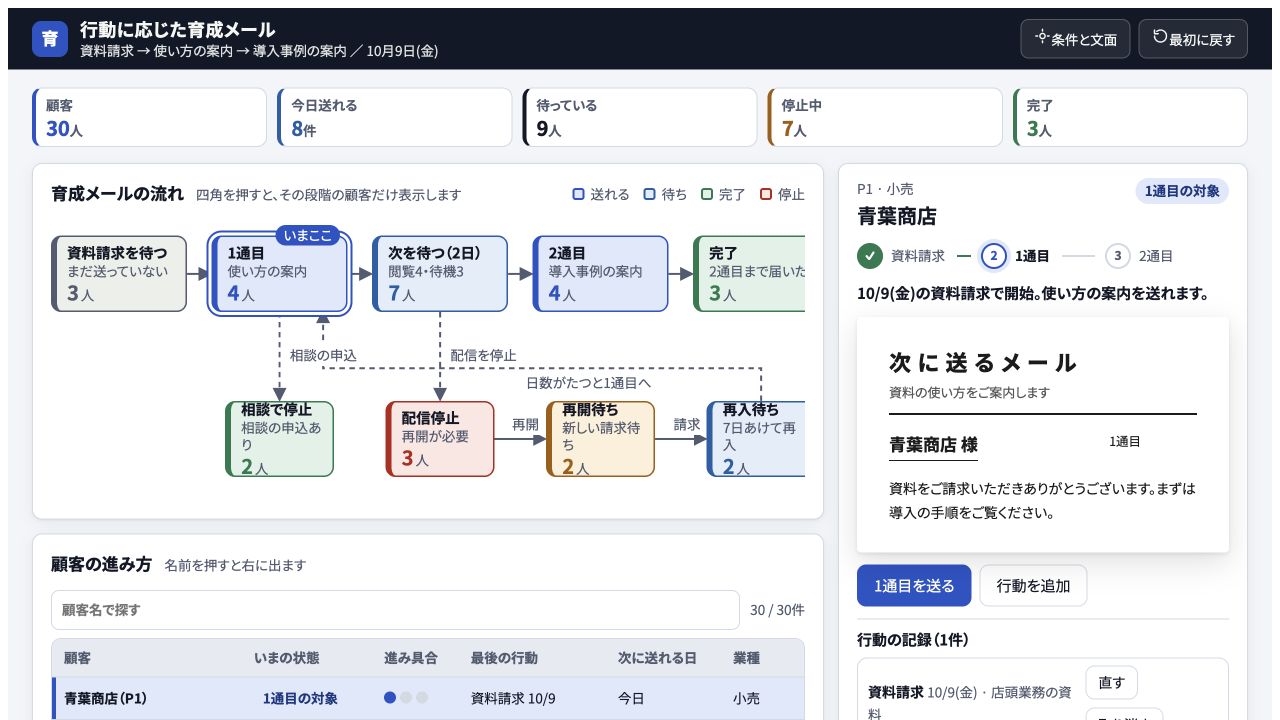
Task: Click the 完了 3人 summary card
Action: (1130, 117)
